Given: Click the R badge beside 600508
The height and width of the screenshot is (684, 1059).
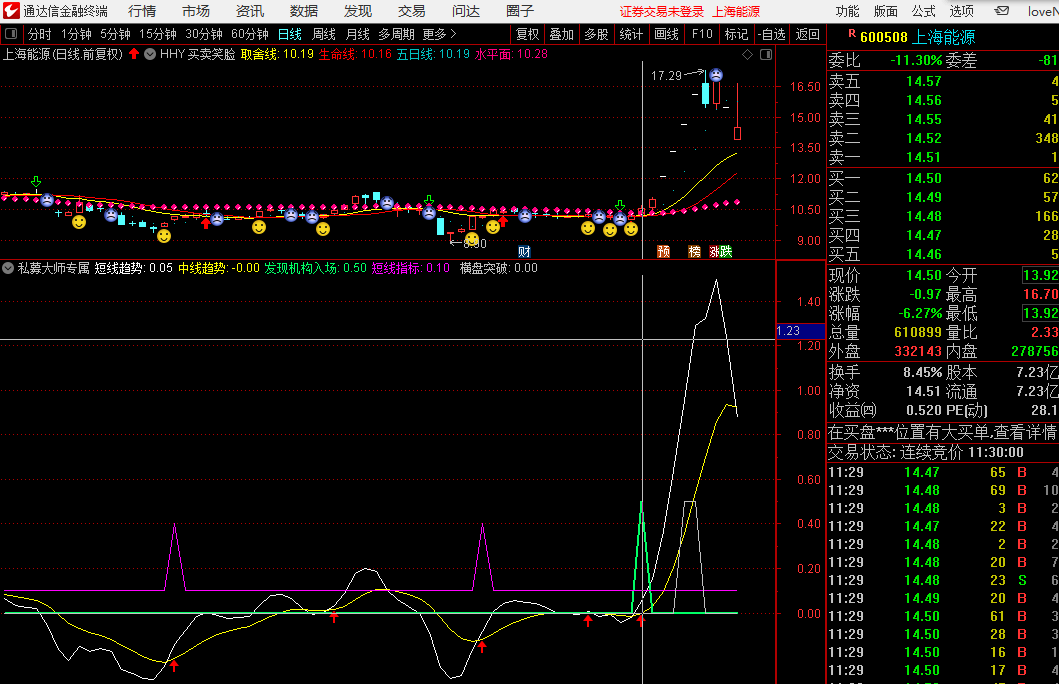Looking at the screenshot, I should click(852, 34).
